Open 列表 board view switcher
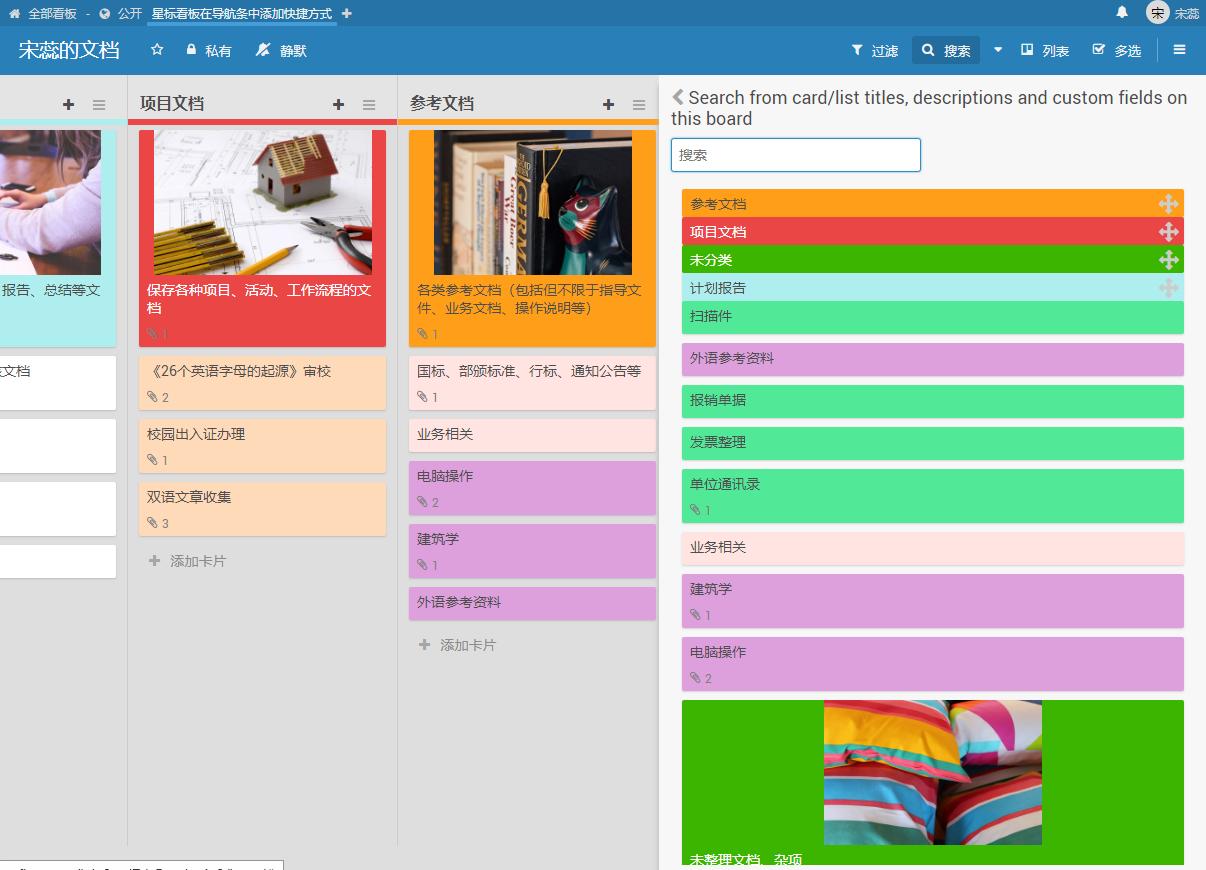Viewport: 1206px width, 870px height. click(1045, 50)
